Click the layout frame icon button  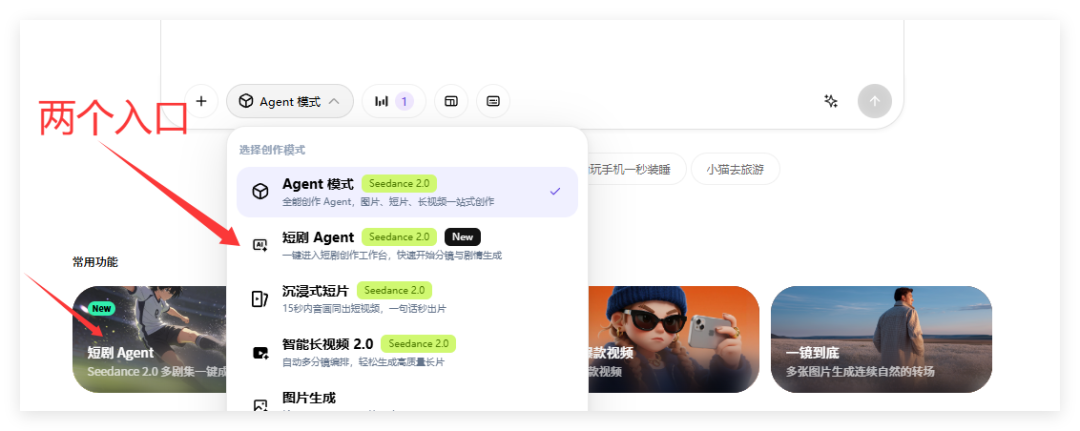coord(451,101)
